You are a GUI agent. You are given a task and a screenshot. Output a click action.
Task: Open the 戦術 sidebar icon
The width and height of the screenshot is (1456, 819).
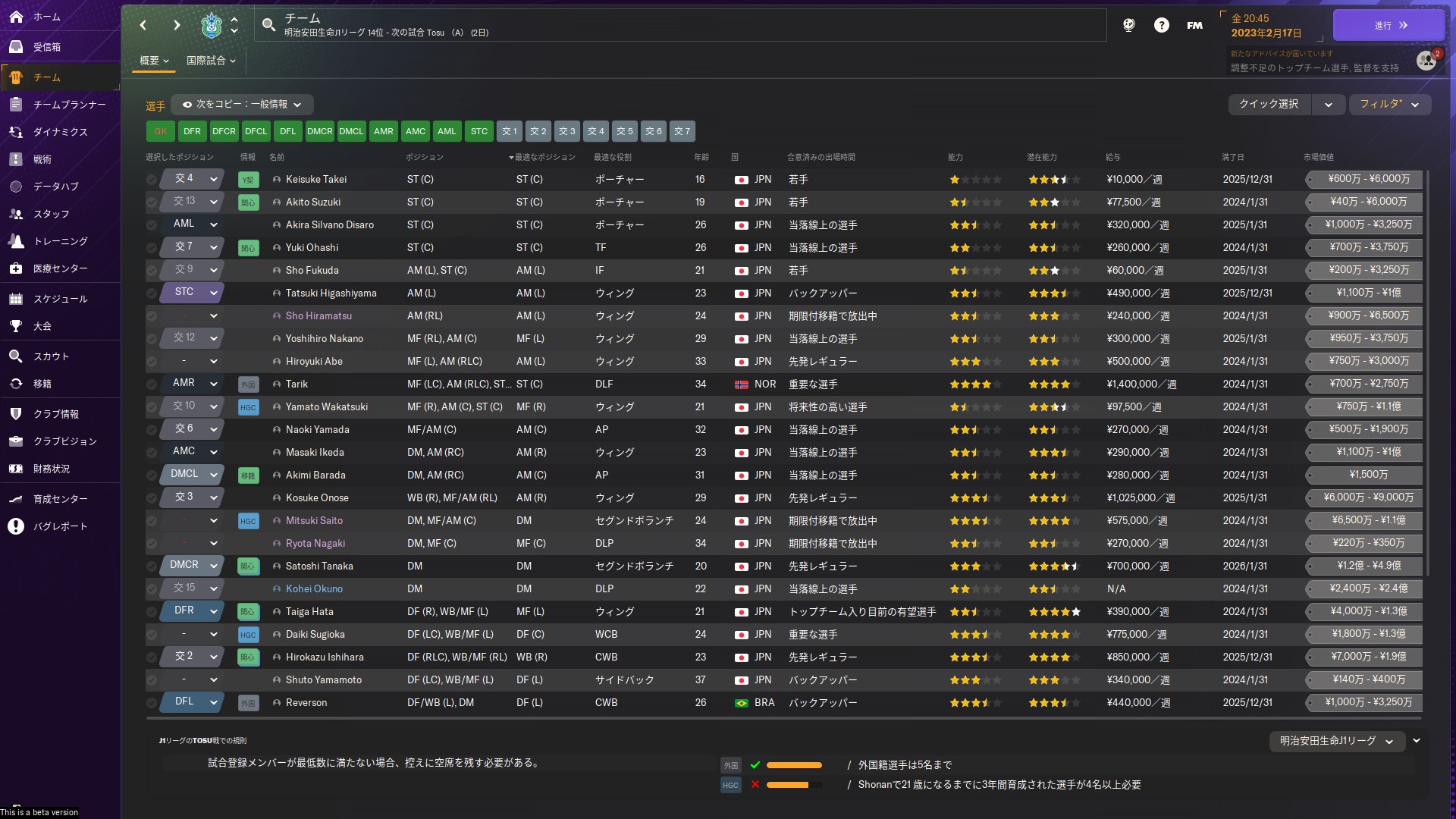coord(16,159)
